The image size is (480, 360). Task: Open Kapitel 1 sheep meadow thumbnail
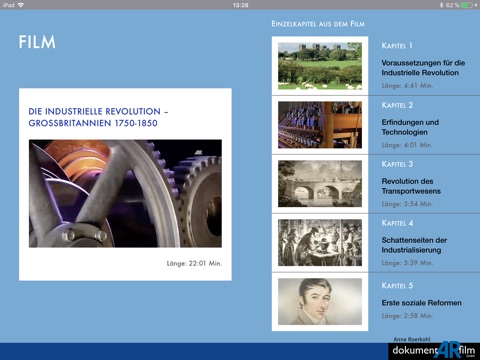(x=320, y=66)
